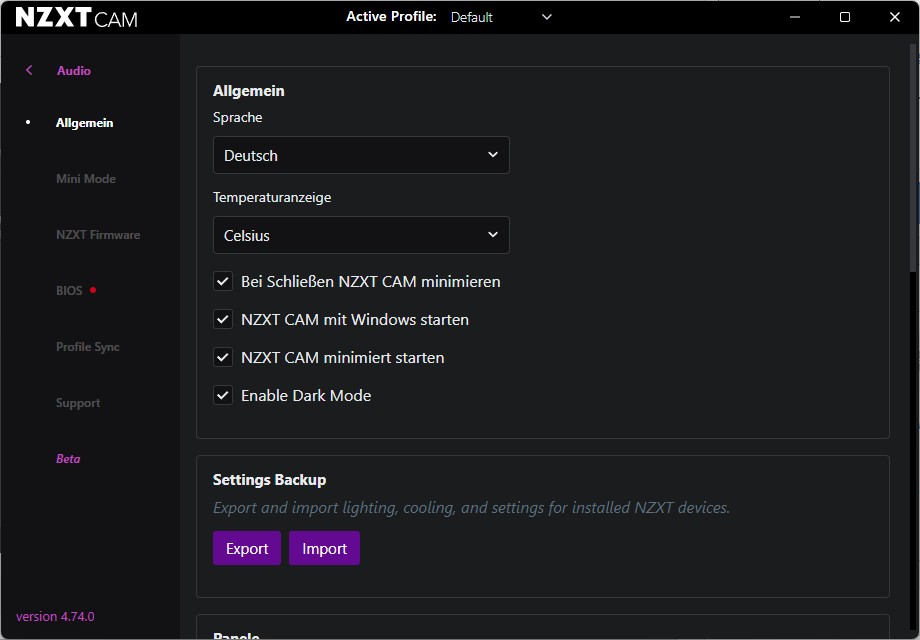Uncheck 'NZXT CAM mit Windows starten'

tap(223, 320)
